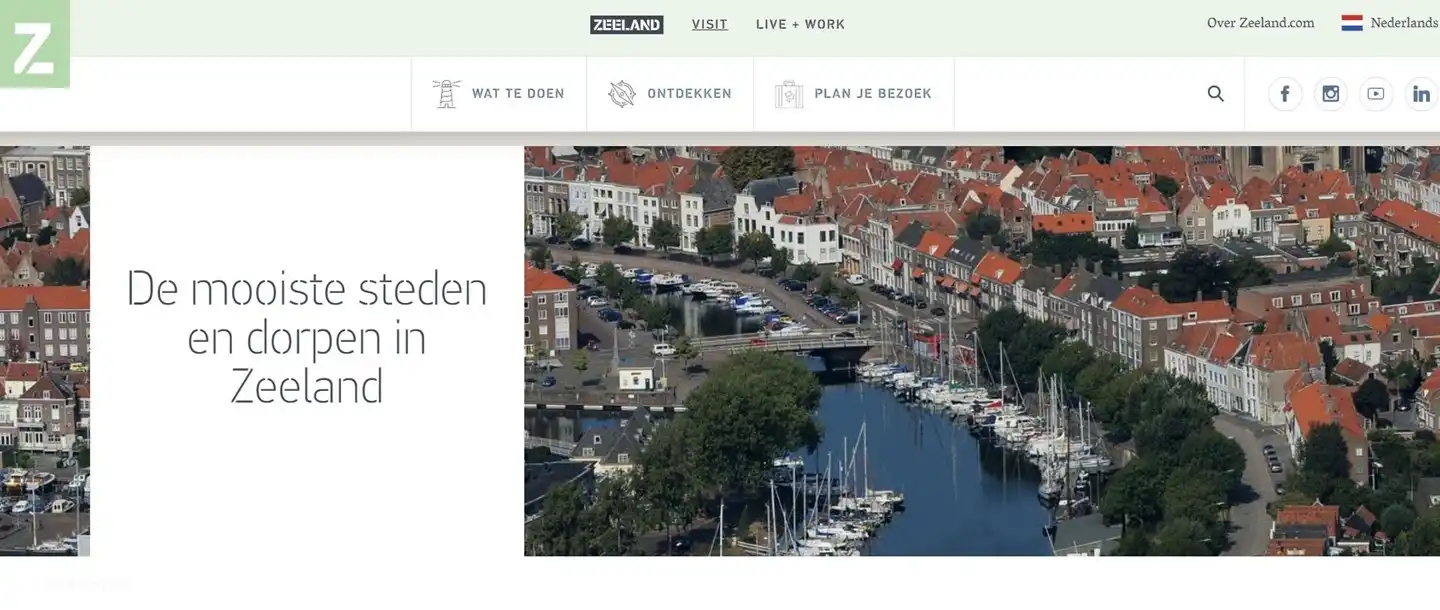Click the lighthouse icon

point(446,94)
